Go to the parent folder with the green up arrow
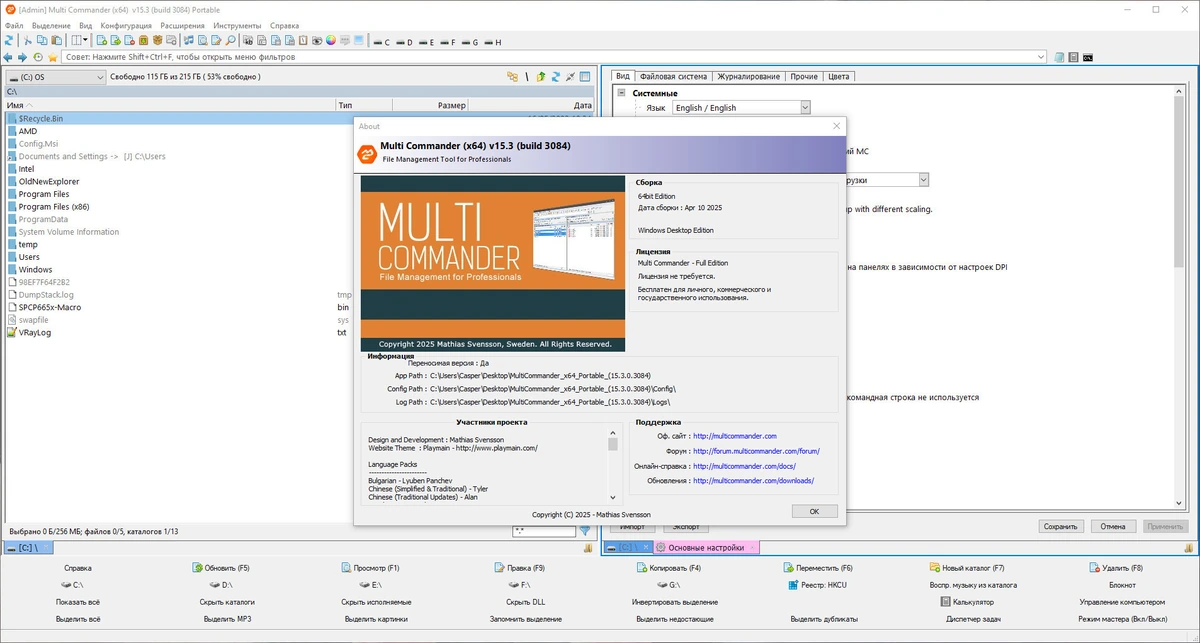Image resolution: width=1200 pixels, height=643 pixels. (x=541, y=76)
